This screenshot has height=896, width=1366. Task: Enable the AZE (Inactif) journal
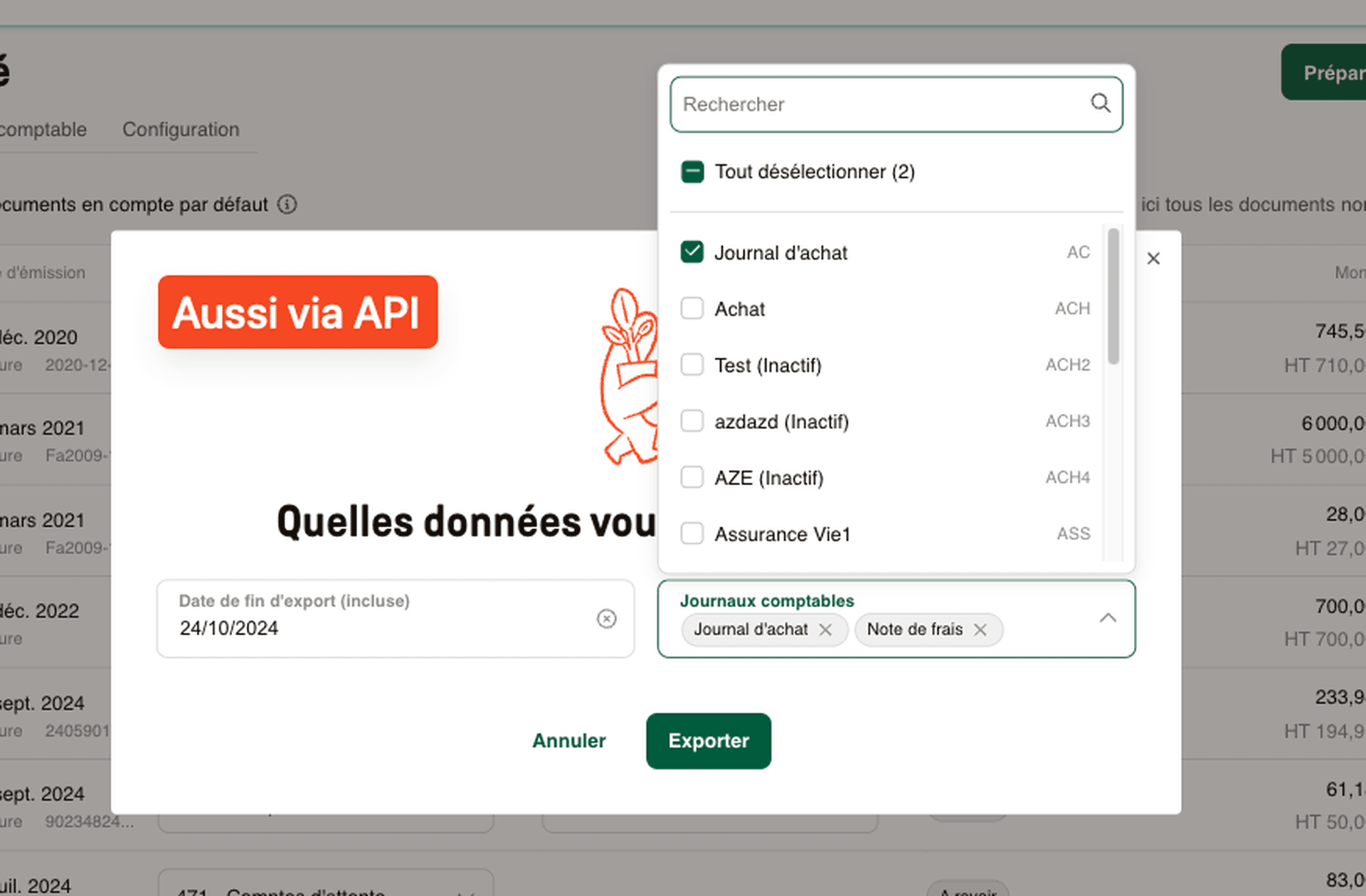(692, 477)
